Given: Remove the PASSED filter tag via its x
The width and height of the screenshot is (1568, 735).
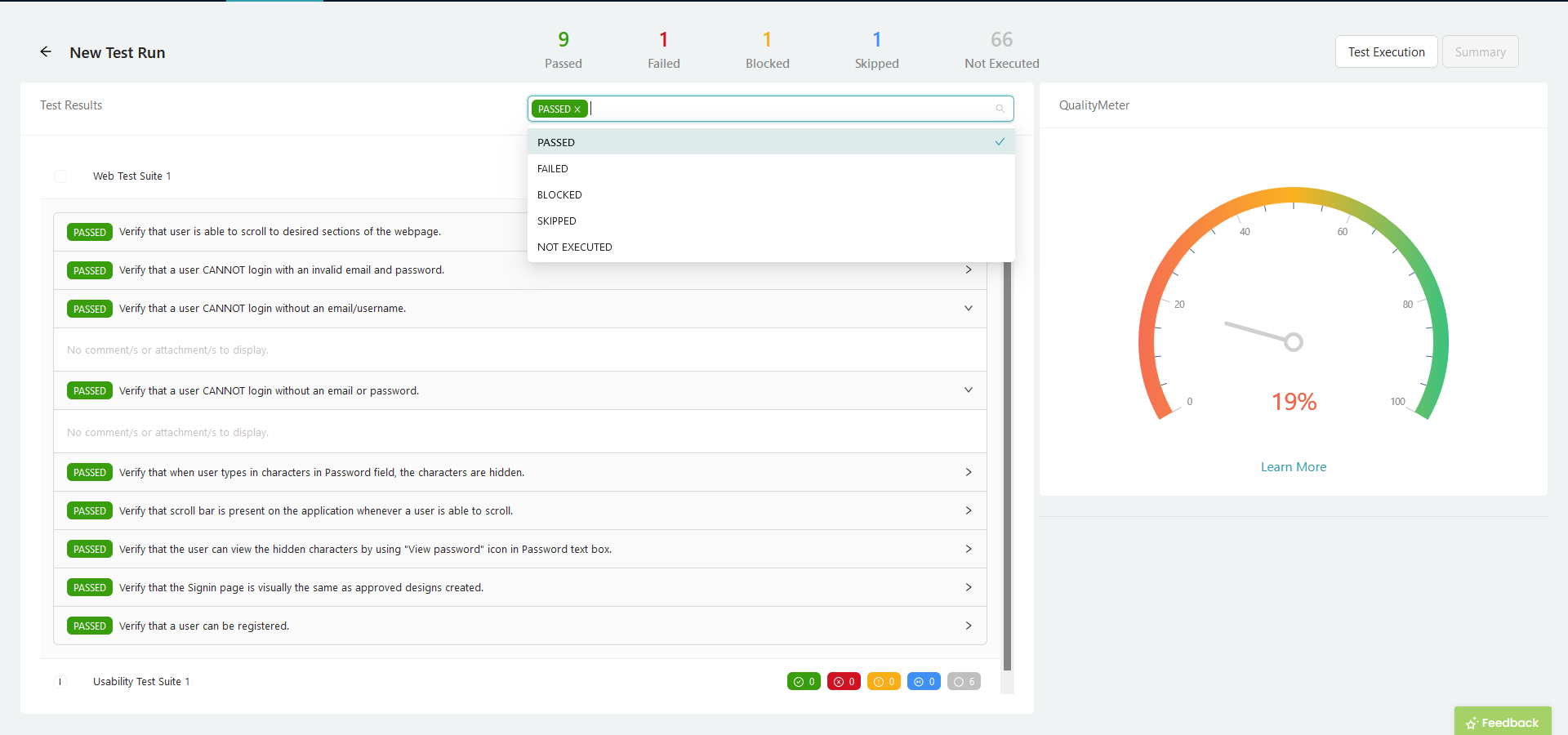Looking at the screenshot, I should [577, 109].
